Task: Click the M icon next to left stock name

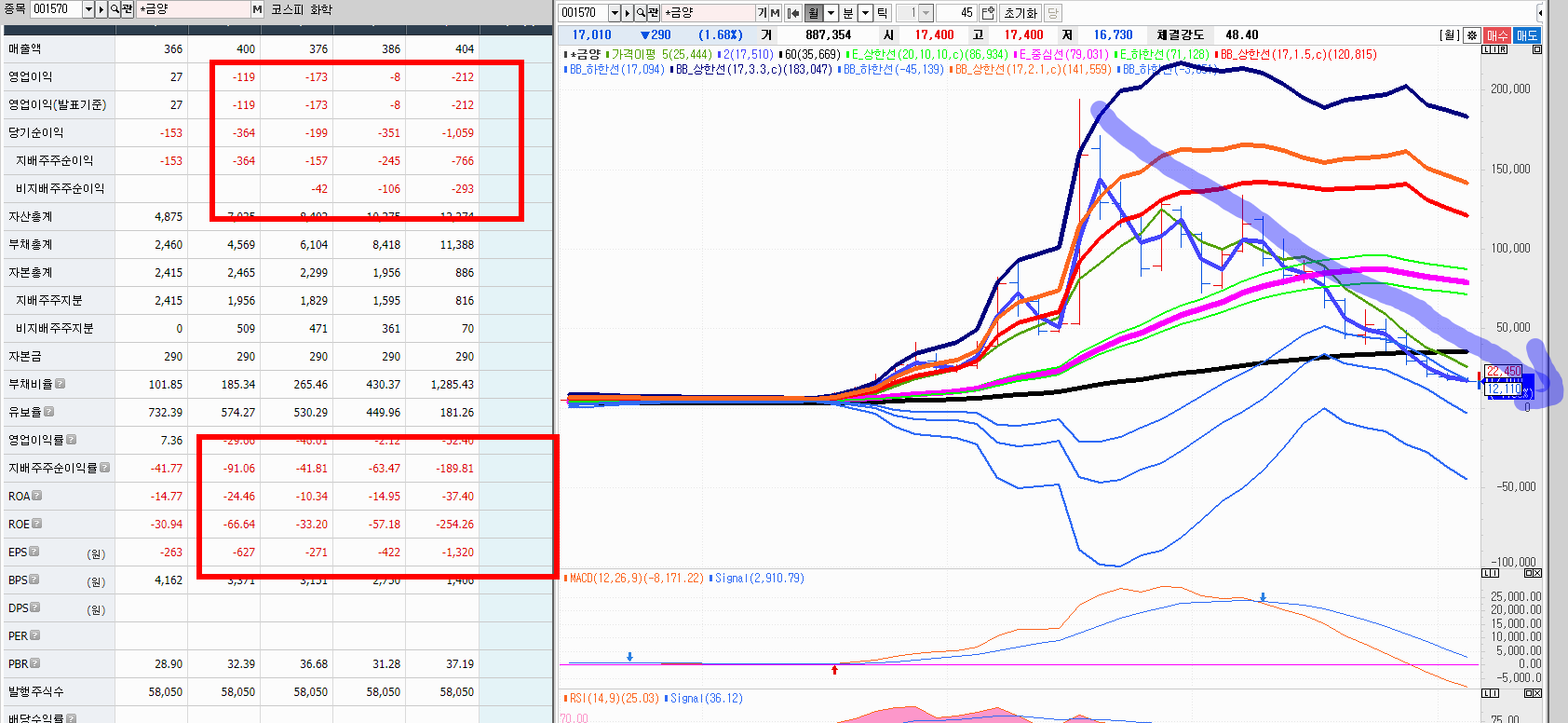Action: point(257,9)
